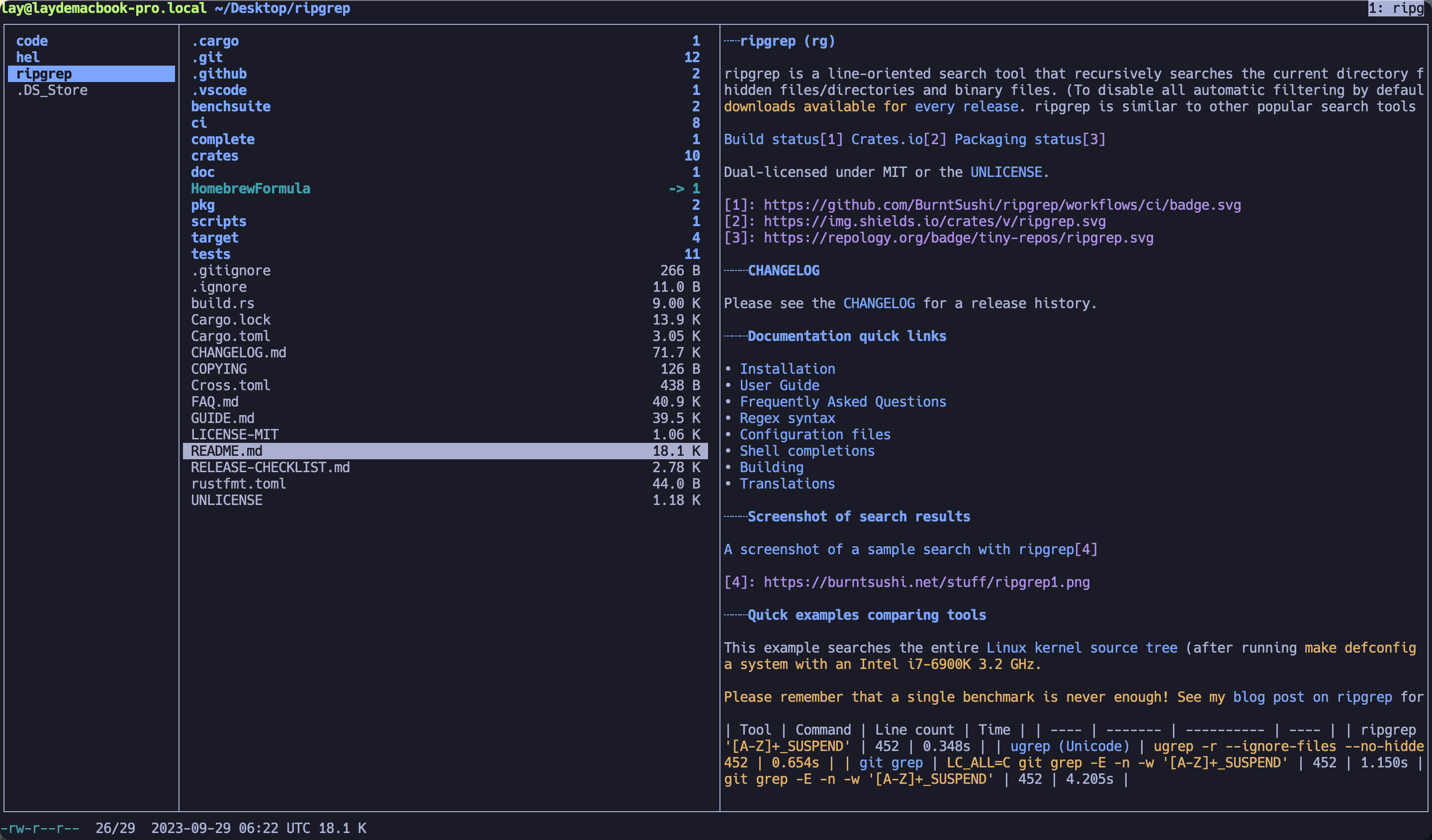Toggle visibility of hidden files like .gitignore
This screenshot has width=1432, height=840.
tap(230, 270)
